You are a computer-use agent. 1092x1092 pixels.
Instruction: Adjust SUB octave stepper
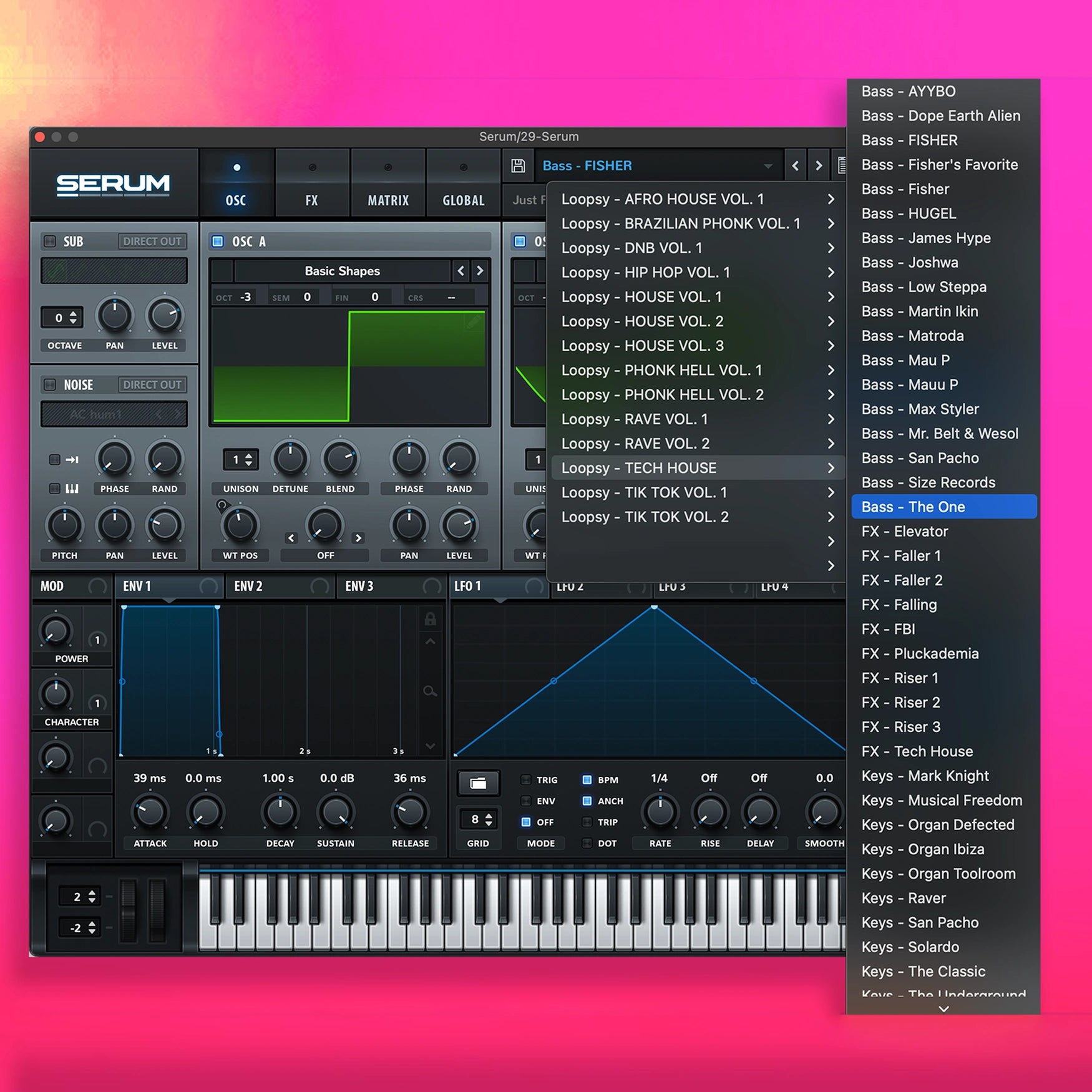[x=73, y=317]
